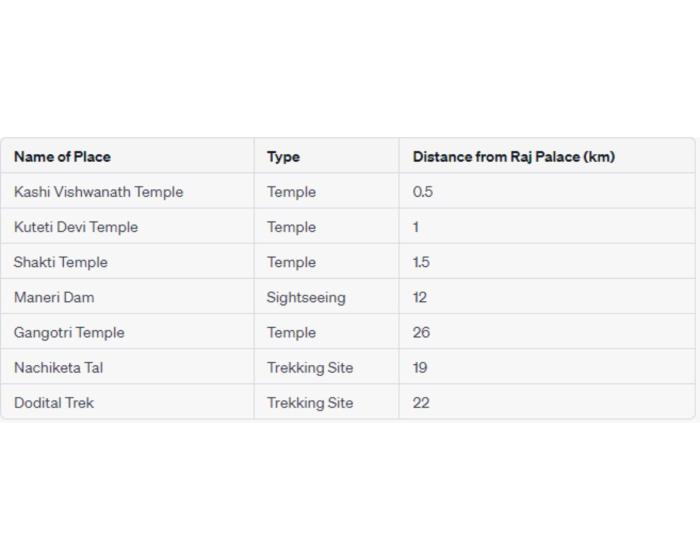Click the Type cell in Kashi Vishwanath row
700x560 pixels.
[291, 192]
